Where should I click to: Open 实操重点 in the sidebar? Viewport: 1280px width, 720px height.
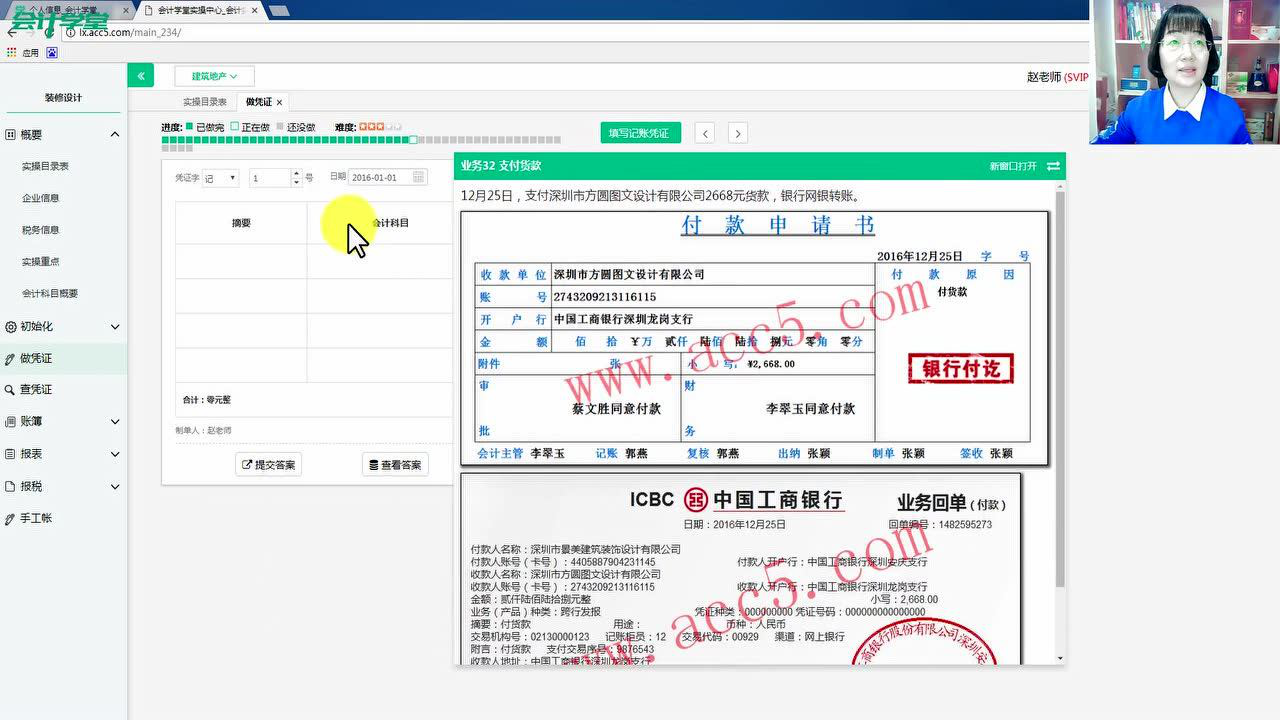coord(40,262)
